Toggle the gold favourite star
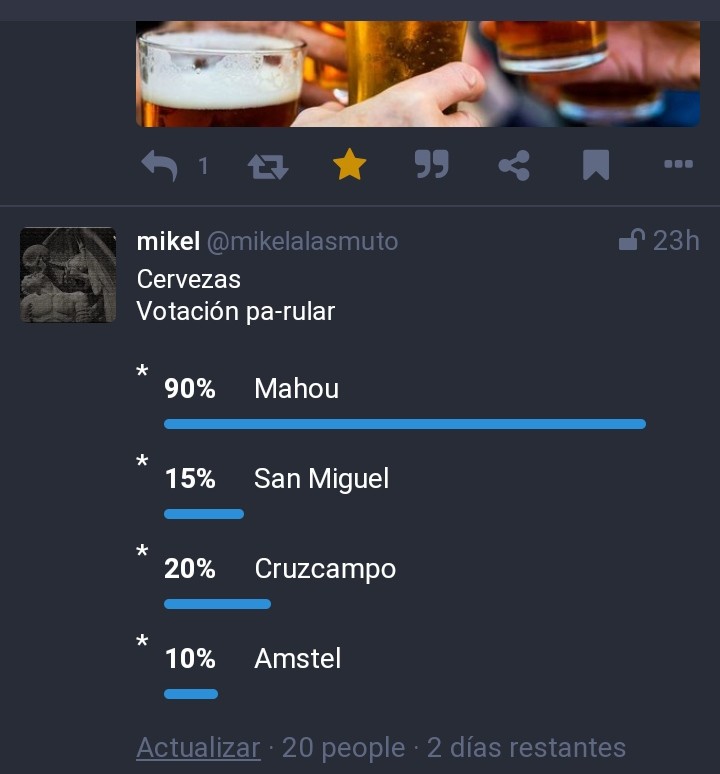This screenshot has width=720, height=774. 349,166
